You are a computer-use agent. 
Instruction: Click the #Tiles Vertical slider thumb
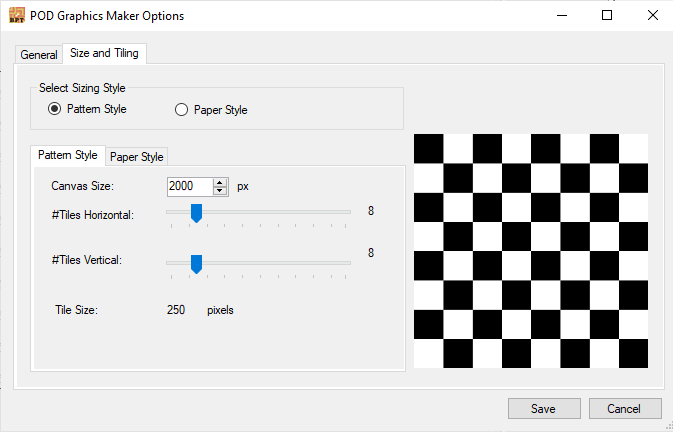(196, 264)
